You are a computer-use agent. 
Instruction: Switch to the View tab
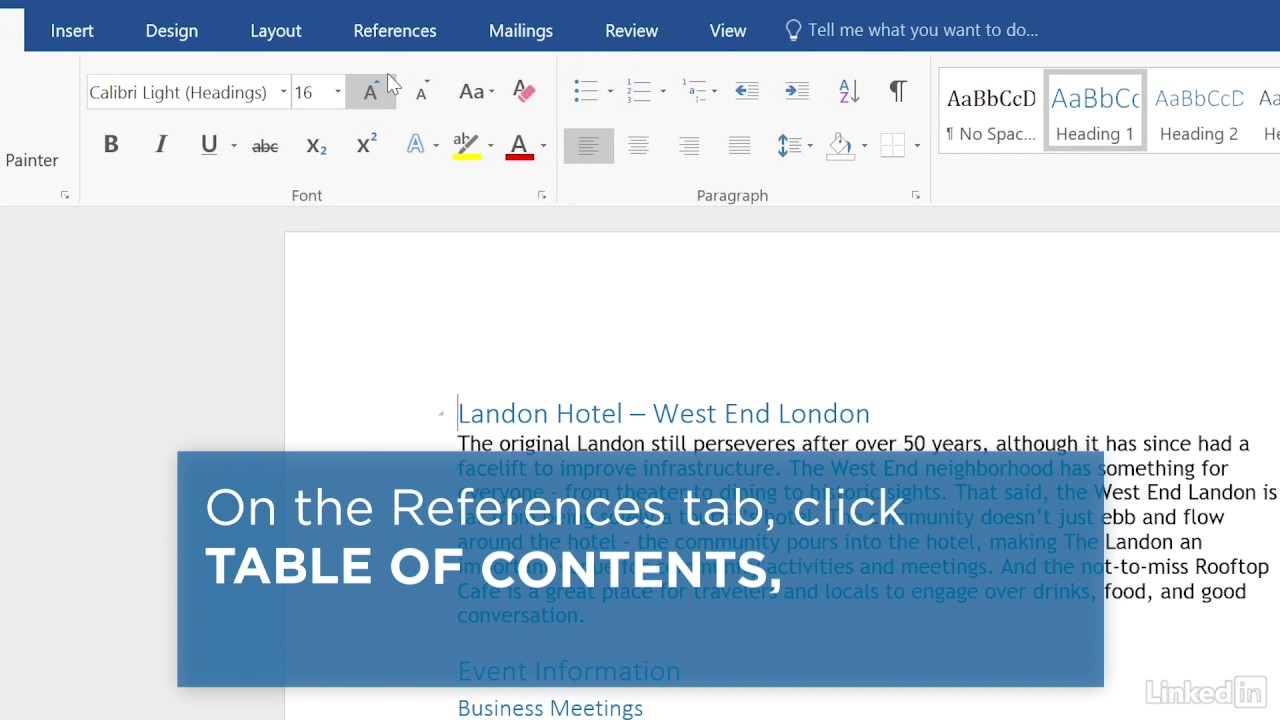click(x=728, y=30)
